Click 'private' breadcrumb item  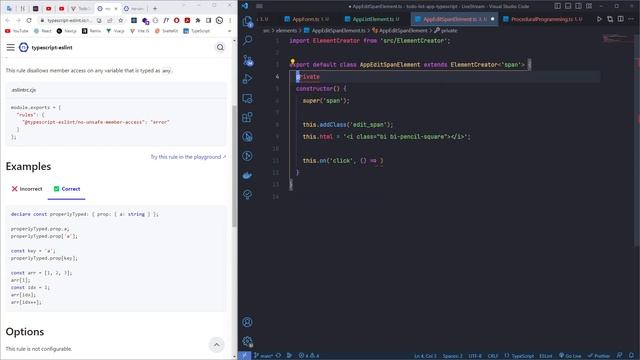[x=446, y=31]
